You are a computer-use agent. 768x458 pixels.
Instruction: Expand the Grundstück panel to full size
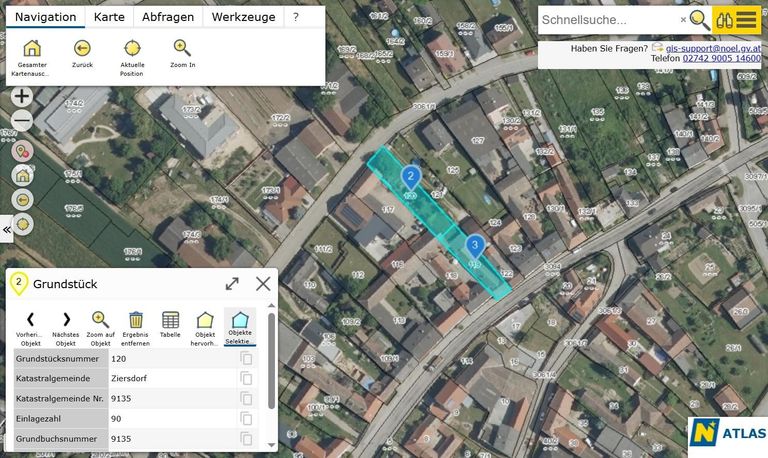pyautogui.click(x=232, y=284)
